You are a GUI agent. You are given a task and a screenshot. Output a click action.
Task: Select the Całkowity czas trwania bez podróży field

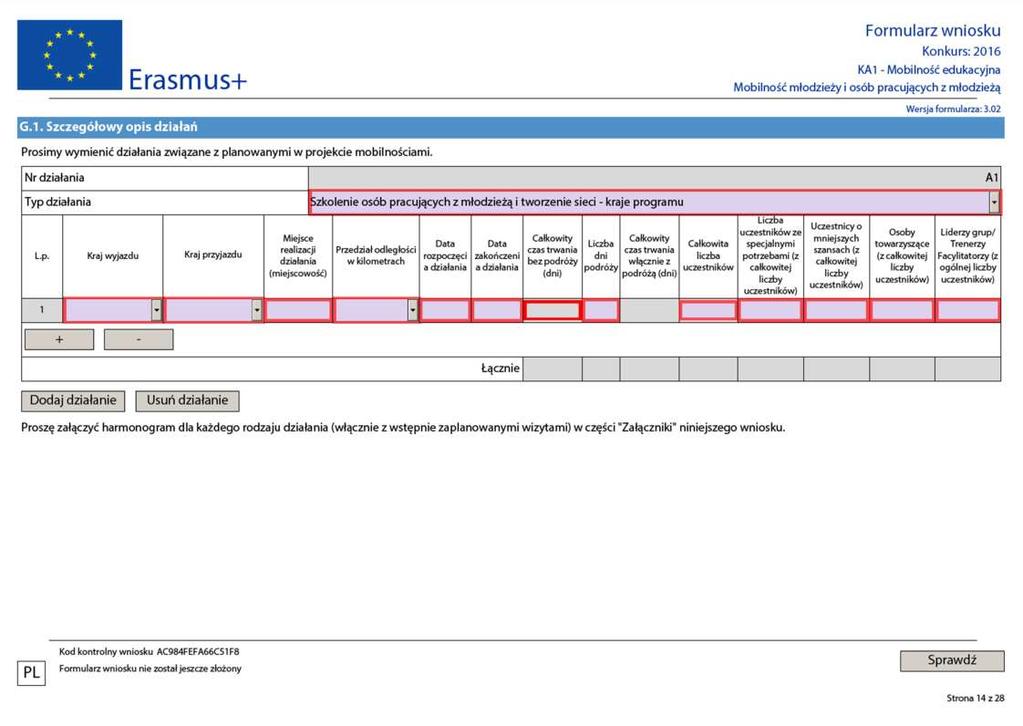click(552, 310)
